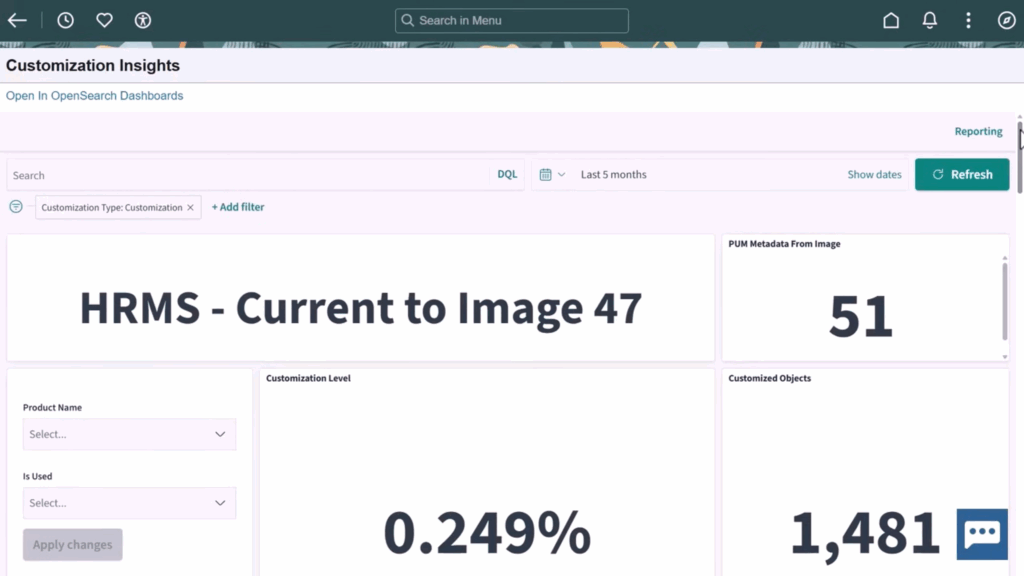Go to the Home icon

pyautogui.click(x=891, y=20)
